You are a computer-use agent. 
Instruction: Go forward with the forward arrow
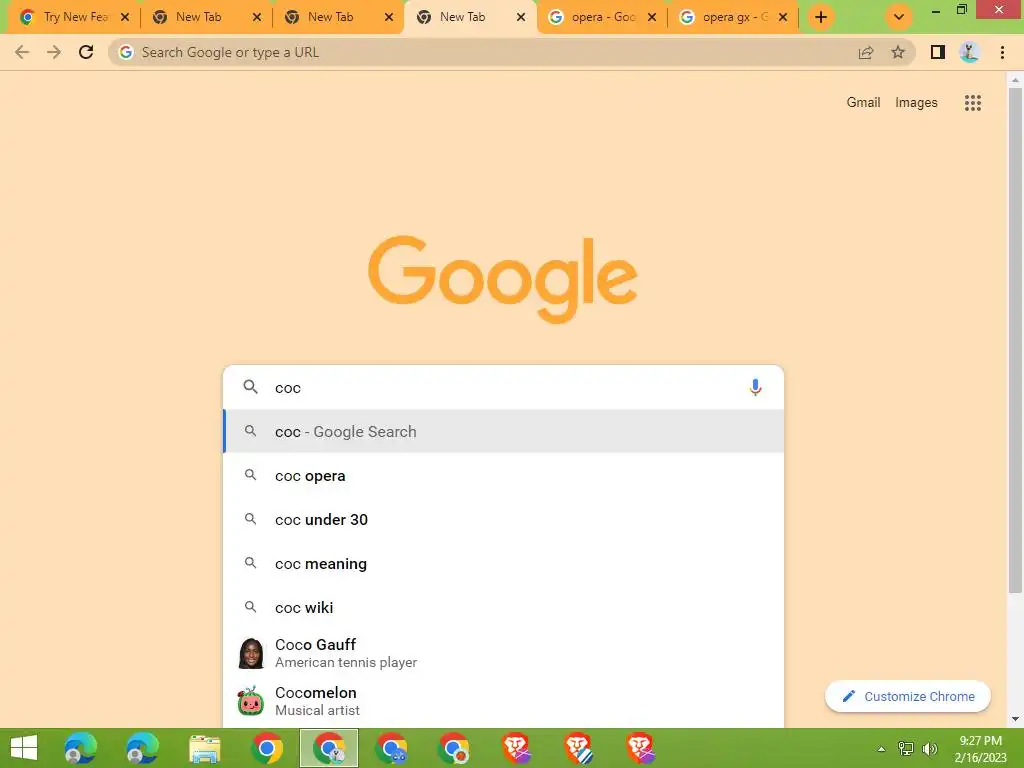(x=54, y=52)
